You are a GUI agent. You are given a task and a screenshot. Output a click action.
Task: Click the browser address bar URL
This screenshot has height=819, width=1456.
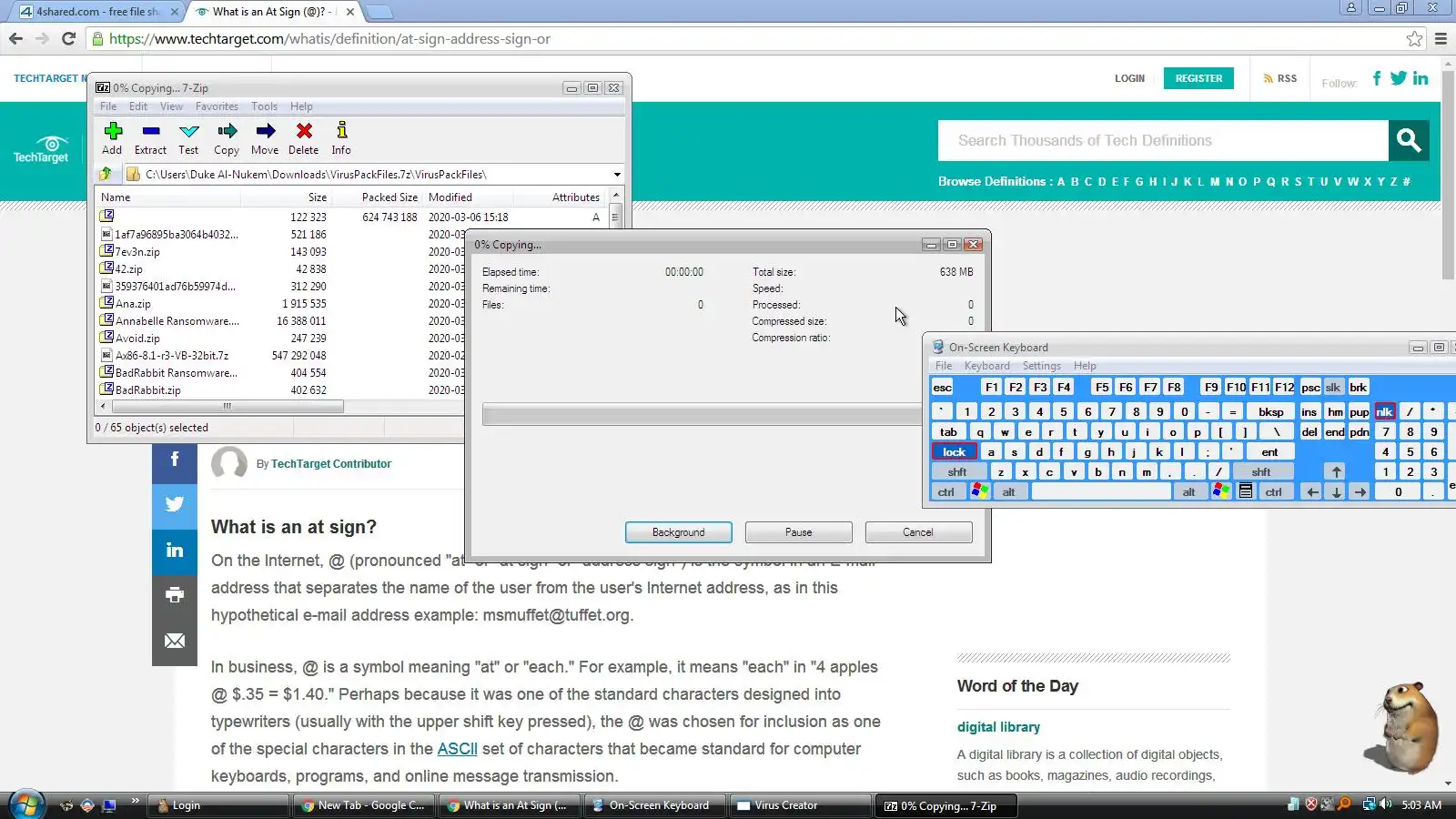pyautogui.click(x=329, y=38)
